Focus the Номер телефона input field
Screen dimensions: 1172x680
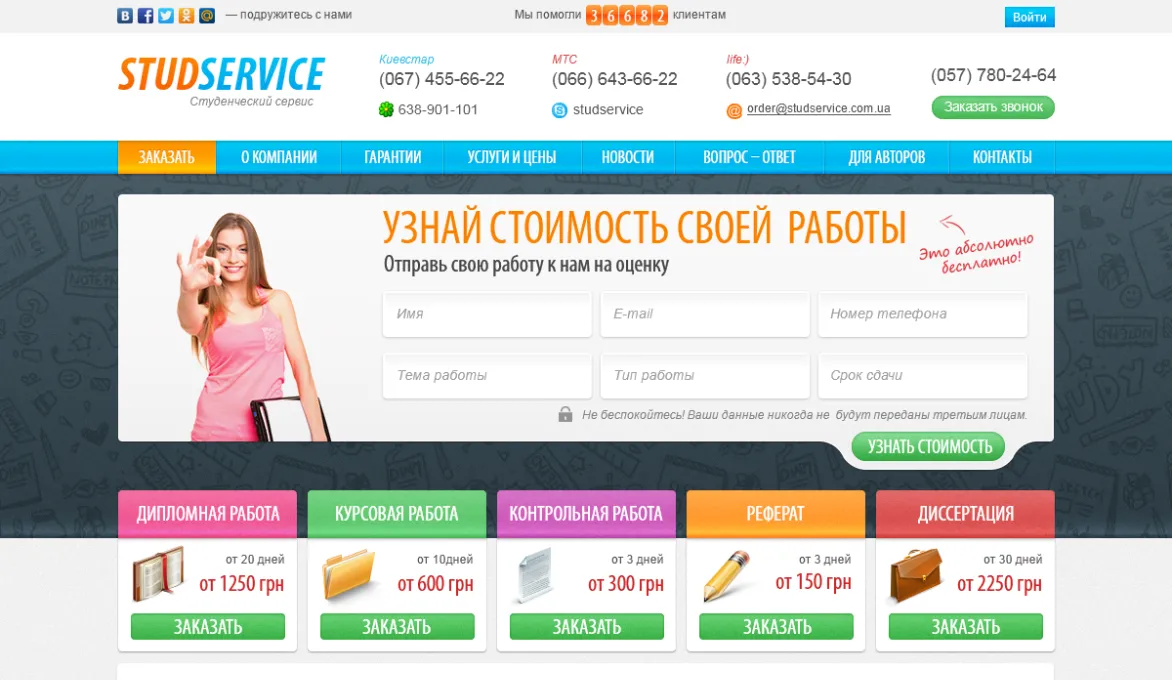click(x=922, y=314)
